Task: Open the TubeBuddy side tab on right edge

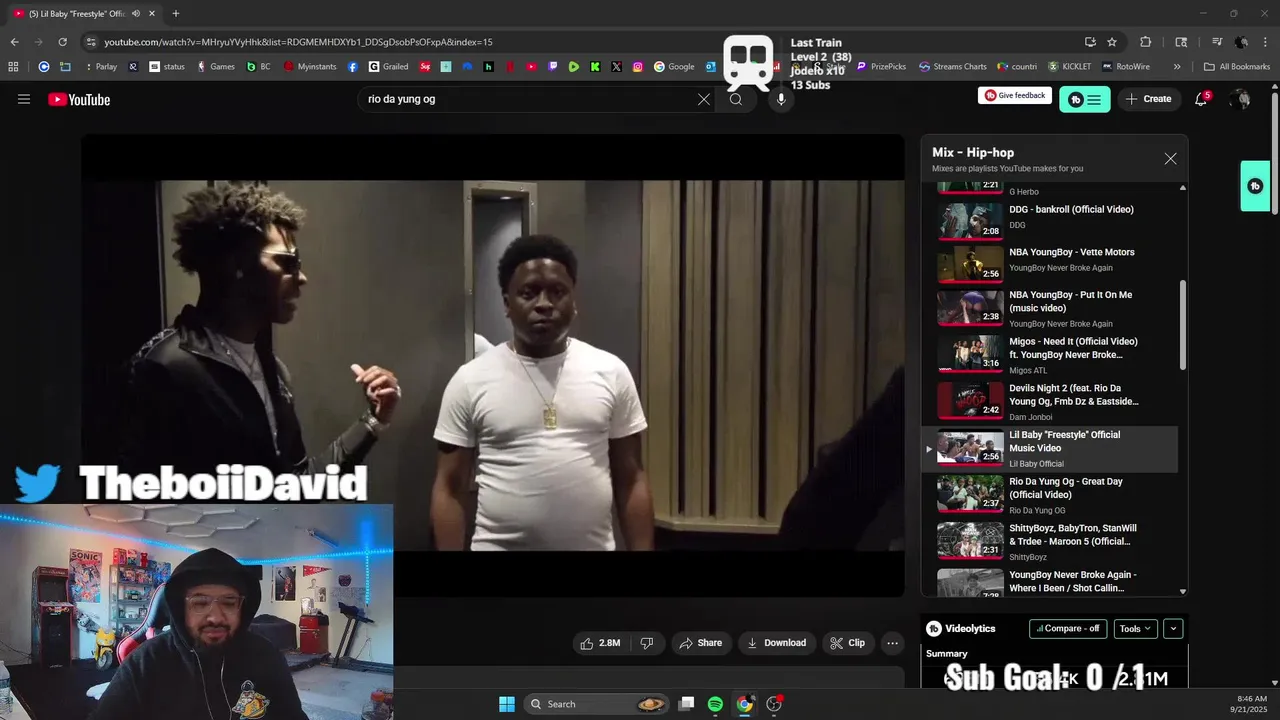Action: (1255, 186)
